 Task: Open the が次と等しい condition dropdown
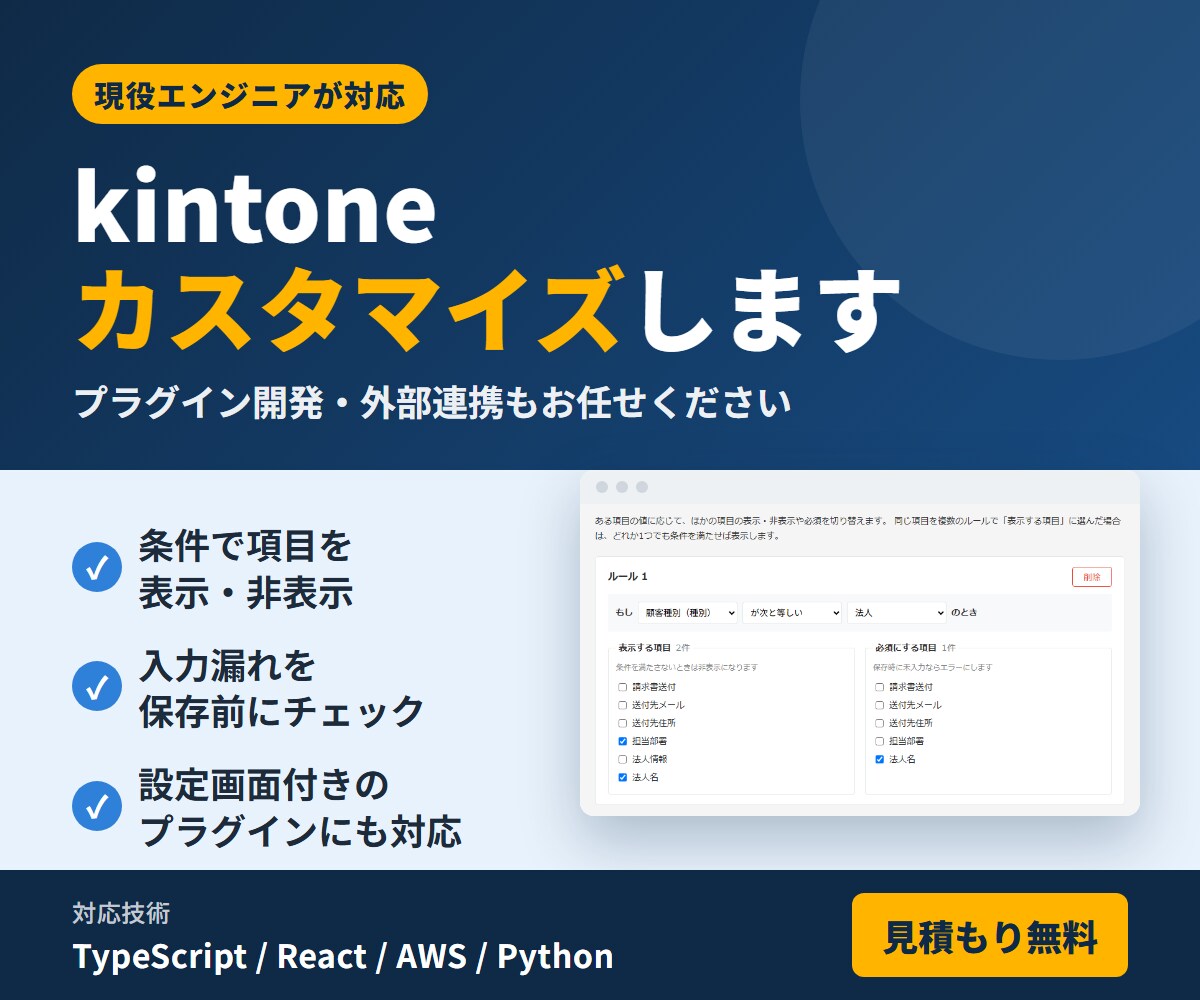(x=792, y=612)
